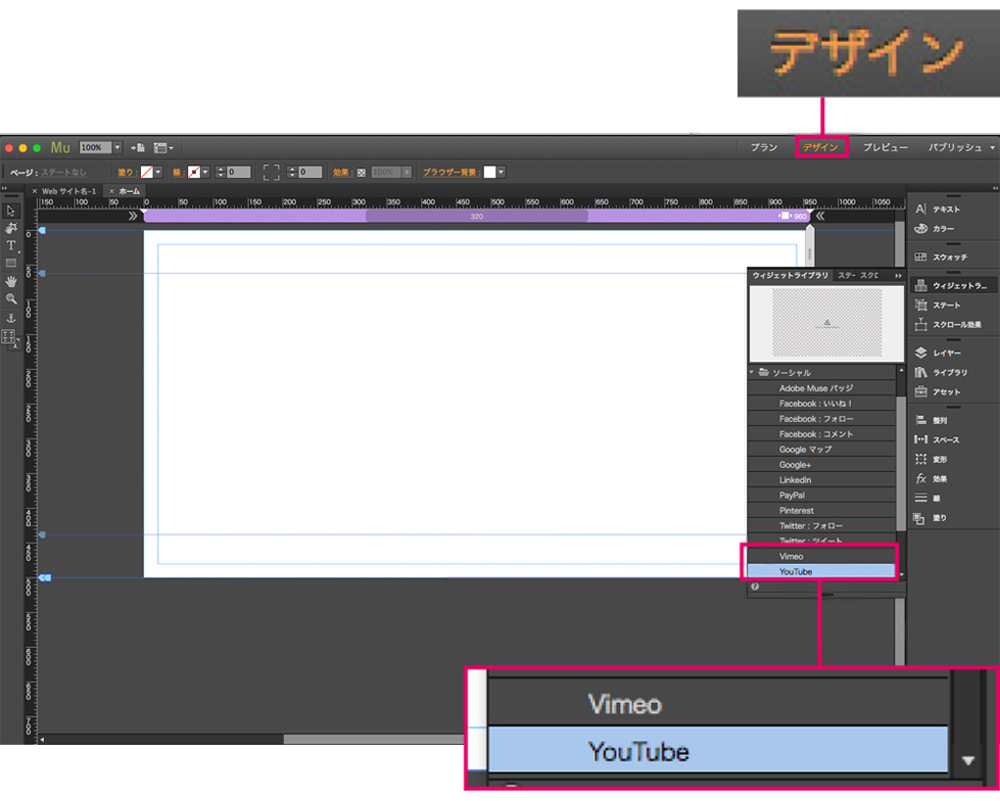Switch to the プレビュー view

[x=885, y=147]
